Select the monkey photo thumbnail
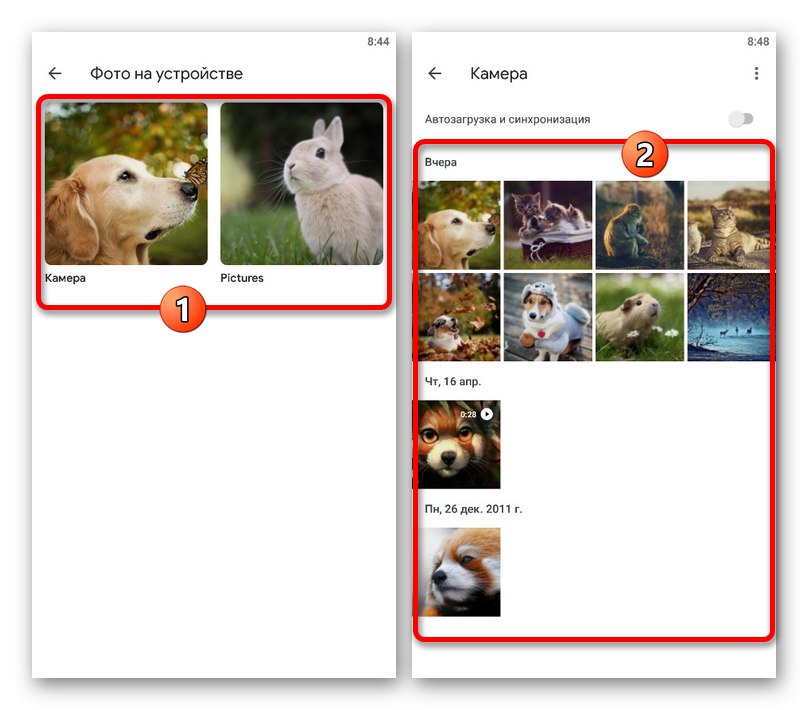The height and width of the screenshot is (710, 808). tap(640, 223)
